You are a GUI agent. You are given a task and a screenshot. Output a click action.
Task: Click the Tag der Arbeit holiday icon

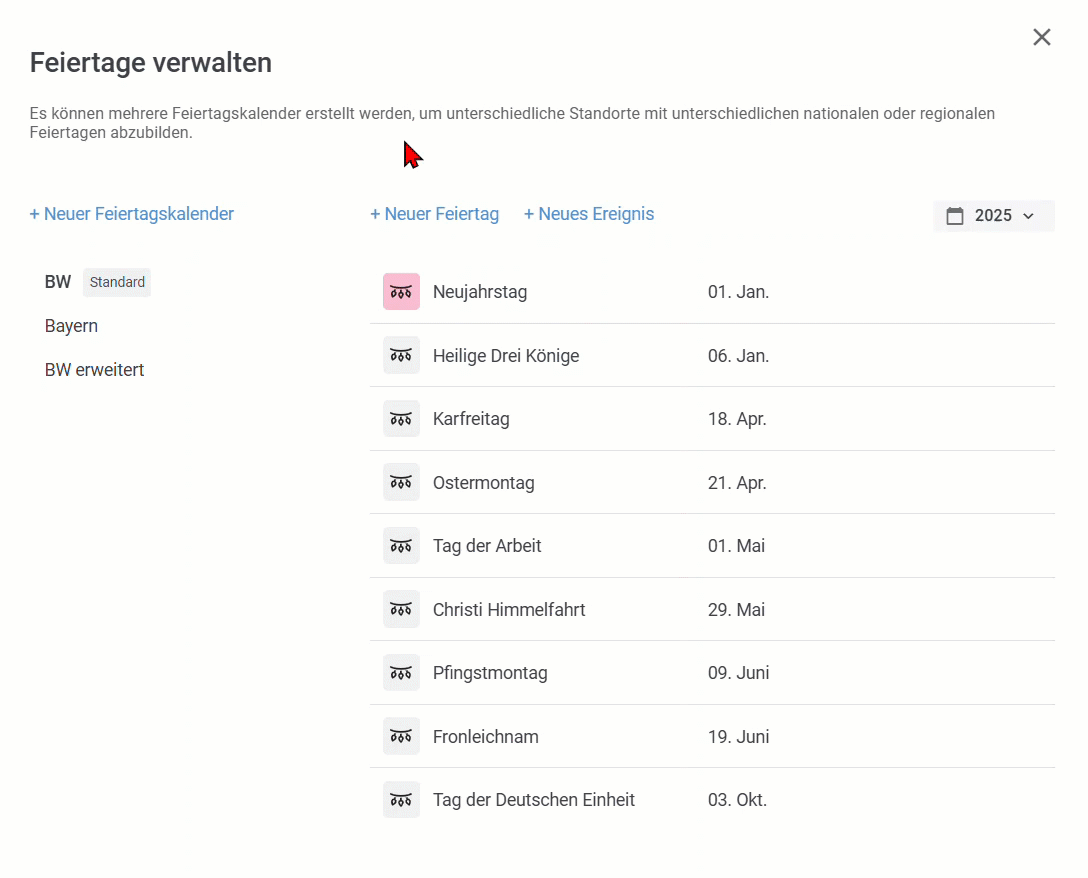(401, 546)
